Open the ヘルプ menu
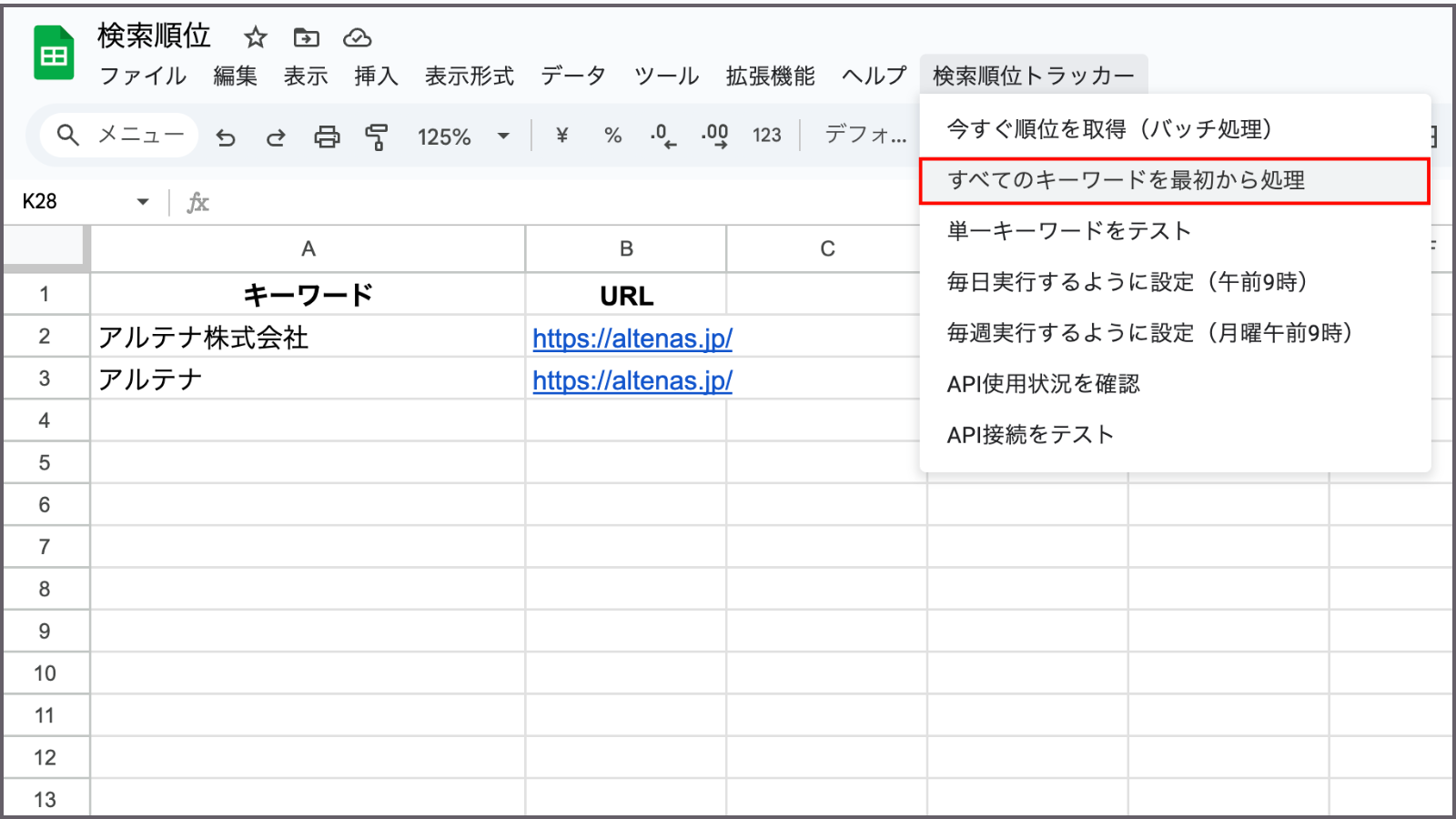Image resolution: width=1456 pixels, height=819 pixels. pyautogui.click(x=875, y=76)
